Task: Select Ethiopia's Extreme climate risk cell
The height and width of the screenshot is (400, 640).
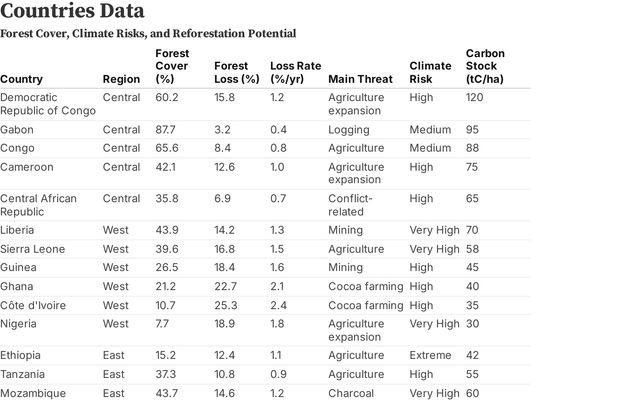Action: pyautogui.click(x=430, y=355)
